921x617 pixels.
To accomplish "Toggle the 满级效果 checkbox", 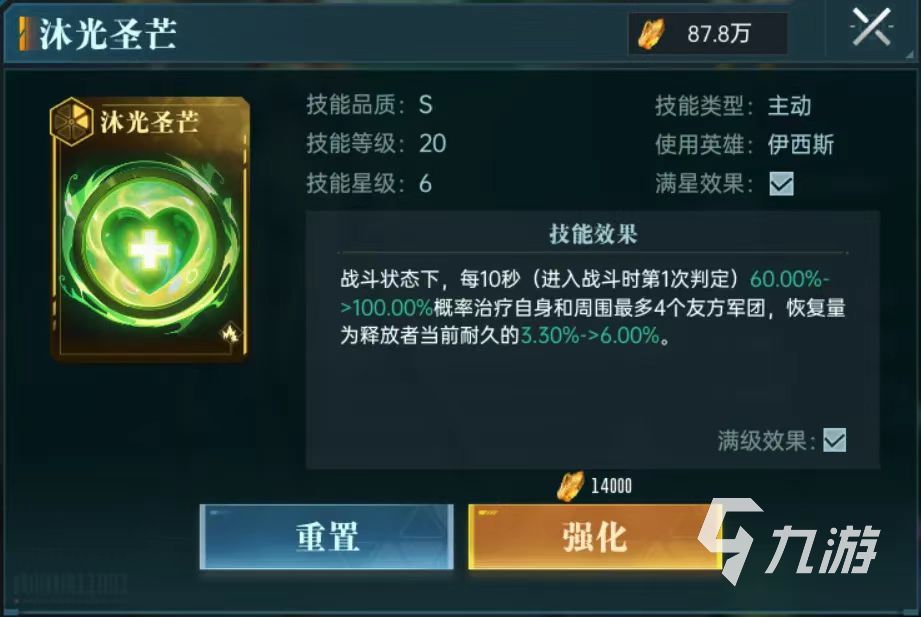I will (x=834, y=440).
